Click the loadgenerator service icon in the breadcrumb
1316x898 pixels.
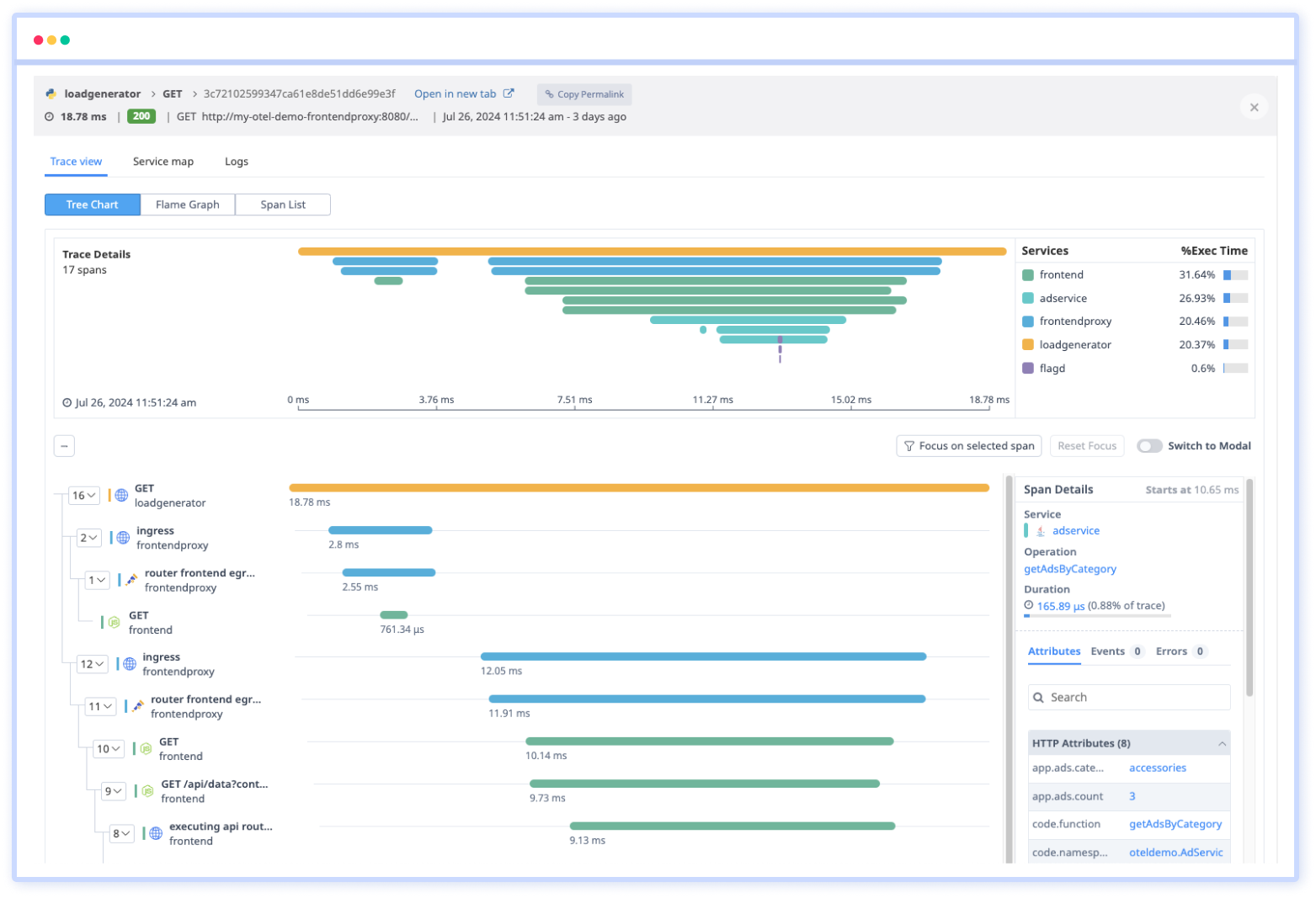click(51, 93)
